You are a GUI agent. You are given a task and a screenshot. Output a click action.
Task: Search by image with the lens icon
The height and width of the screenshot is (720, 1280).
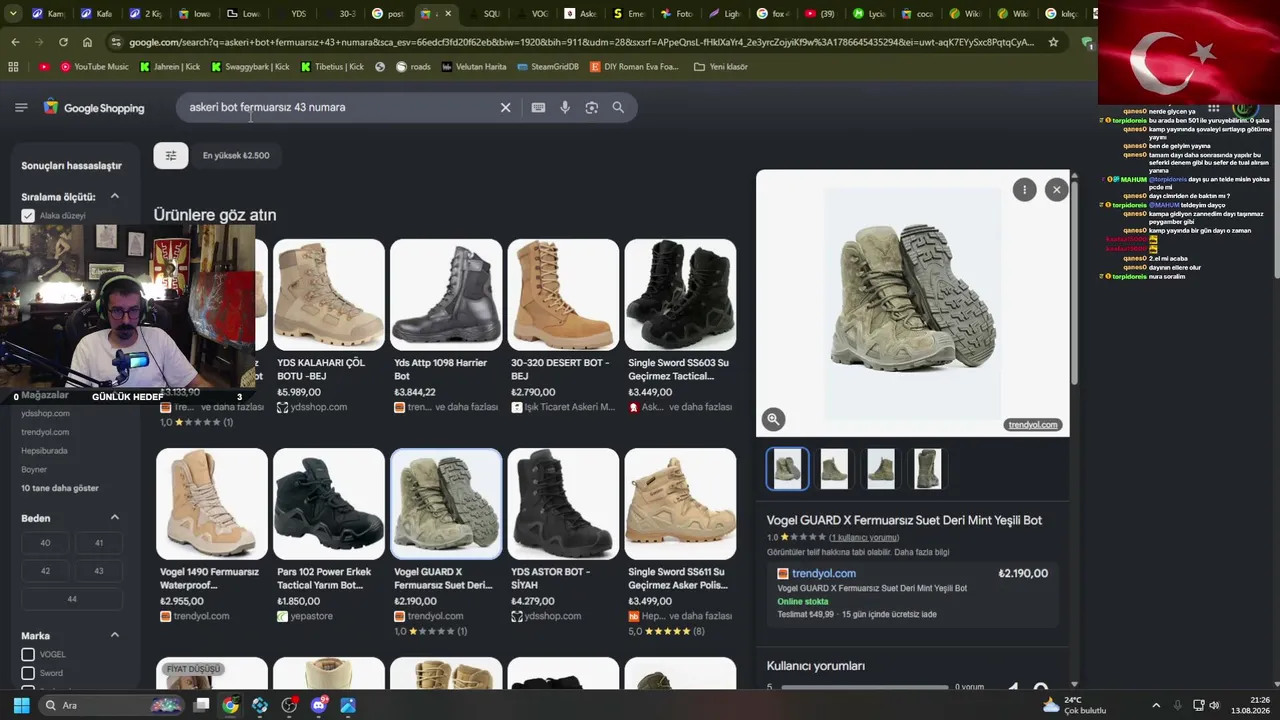(x=591, y=107)
